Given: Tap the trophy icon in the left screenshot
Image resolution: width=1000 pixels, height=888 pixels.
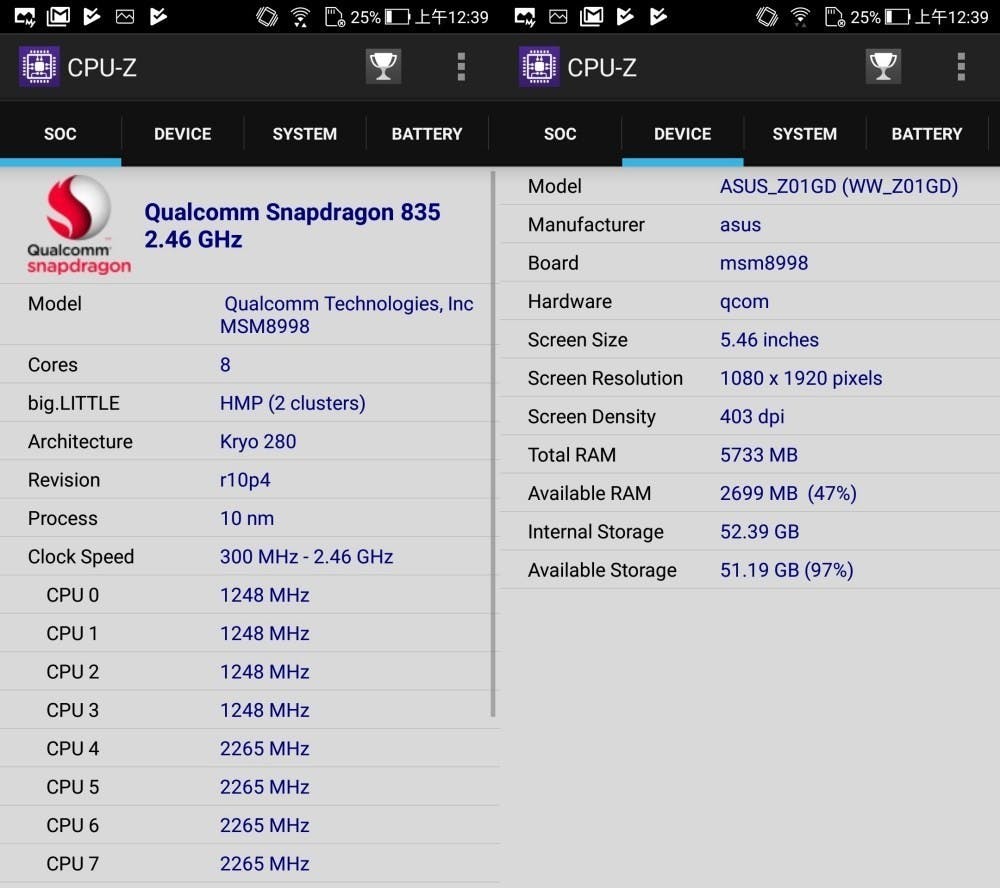Looking at the screenshot, I should (x=382, y=67).
